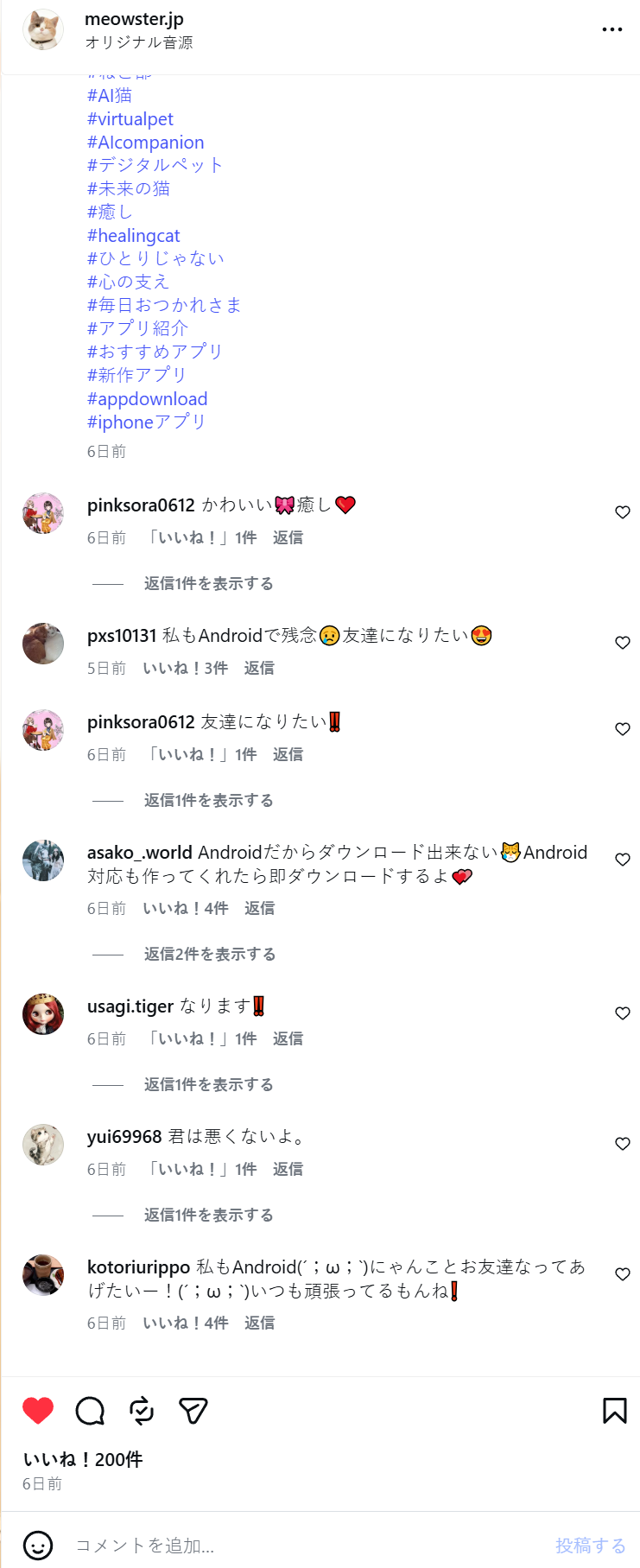Screen dimensions: 640x1568
Task: Open #virtualpet hashtag link
Action: 130,118
